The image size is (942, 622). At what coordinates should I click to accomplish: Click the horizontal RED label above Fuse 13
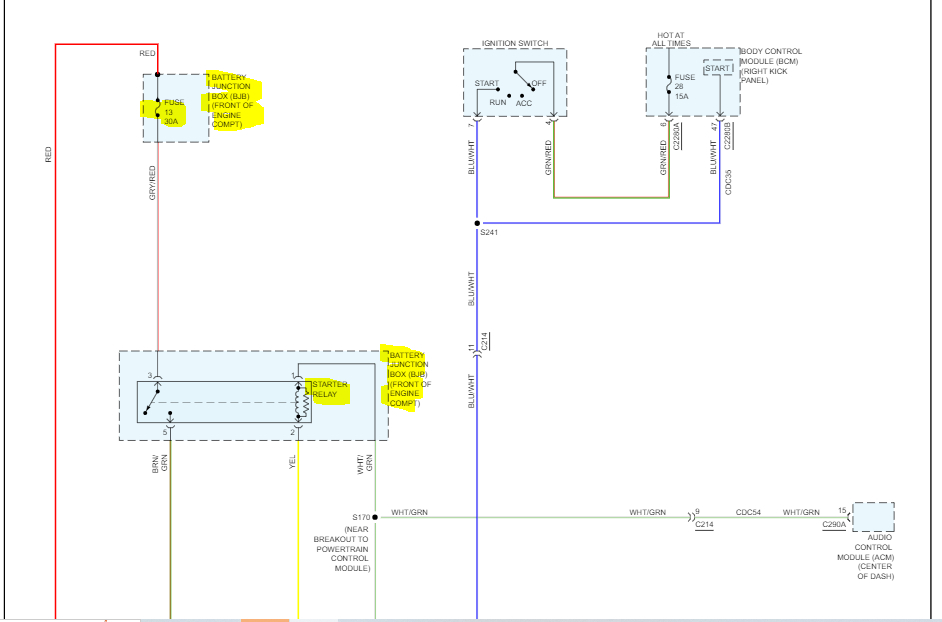(x=147, y=53)
